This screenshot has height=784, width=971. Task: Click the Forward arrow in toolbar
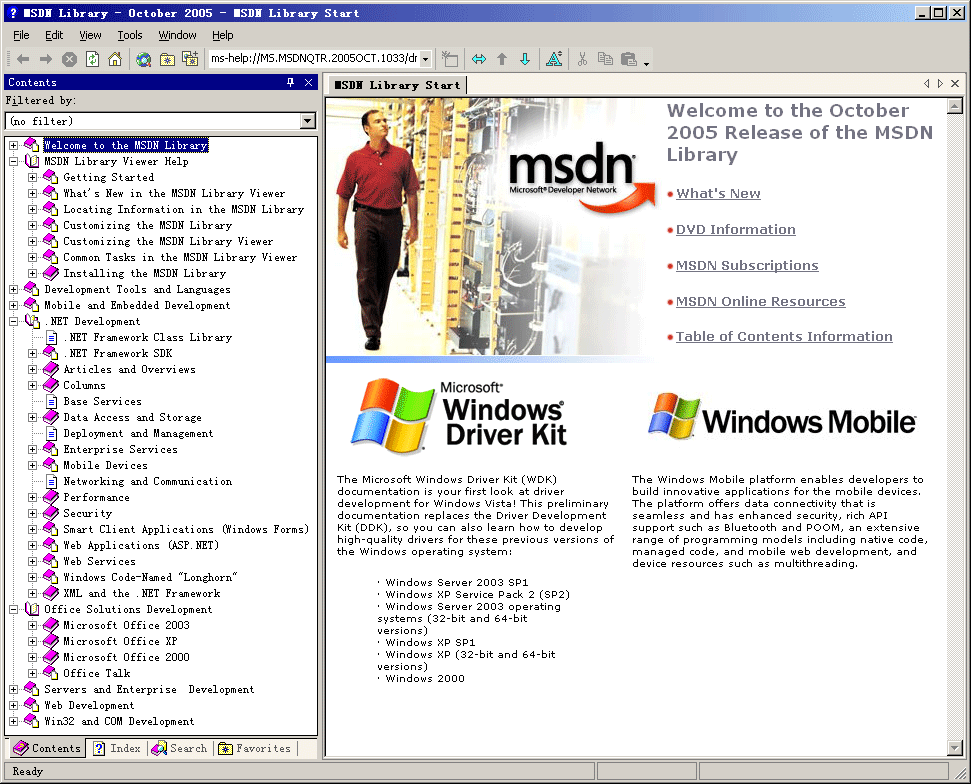[46, 59]
